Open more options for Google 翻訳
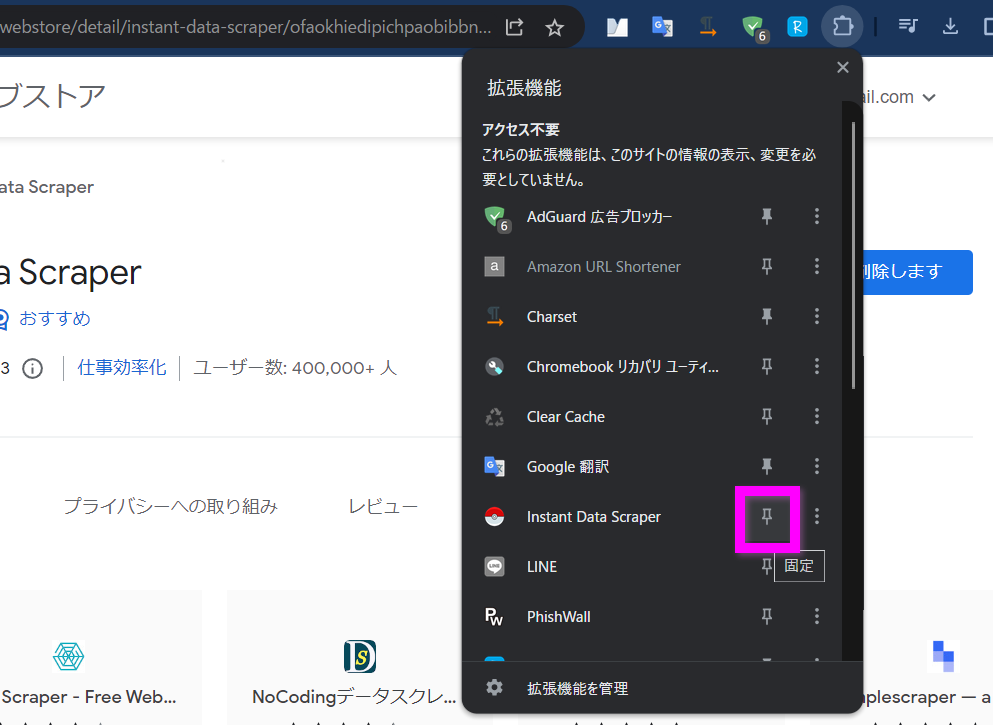 (817, 467)
